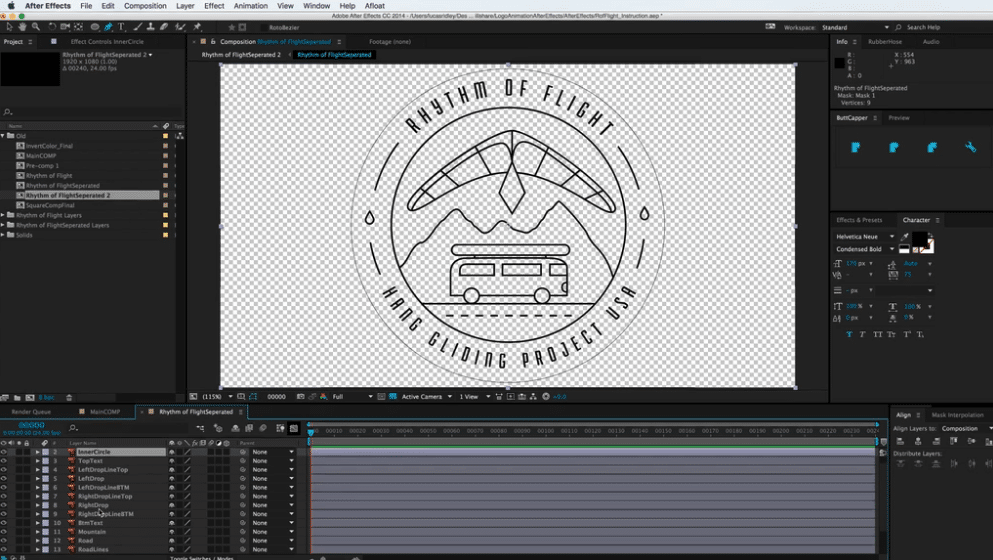Image resolution: width=993 pixels, height=560 pixels.
Task: Select the Pen tool
Action: pyautogui.click(x=108, y=27)
